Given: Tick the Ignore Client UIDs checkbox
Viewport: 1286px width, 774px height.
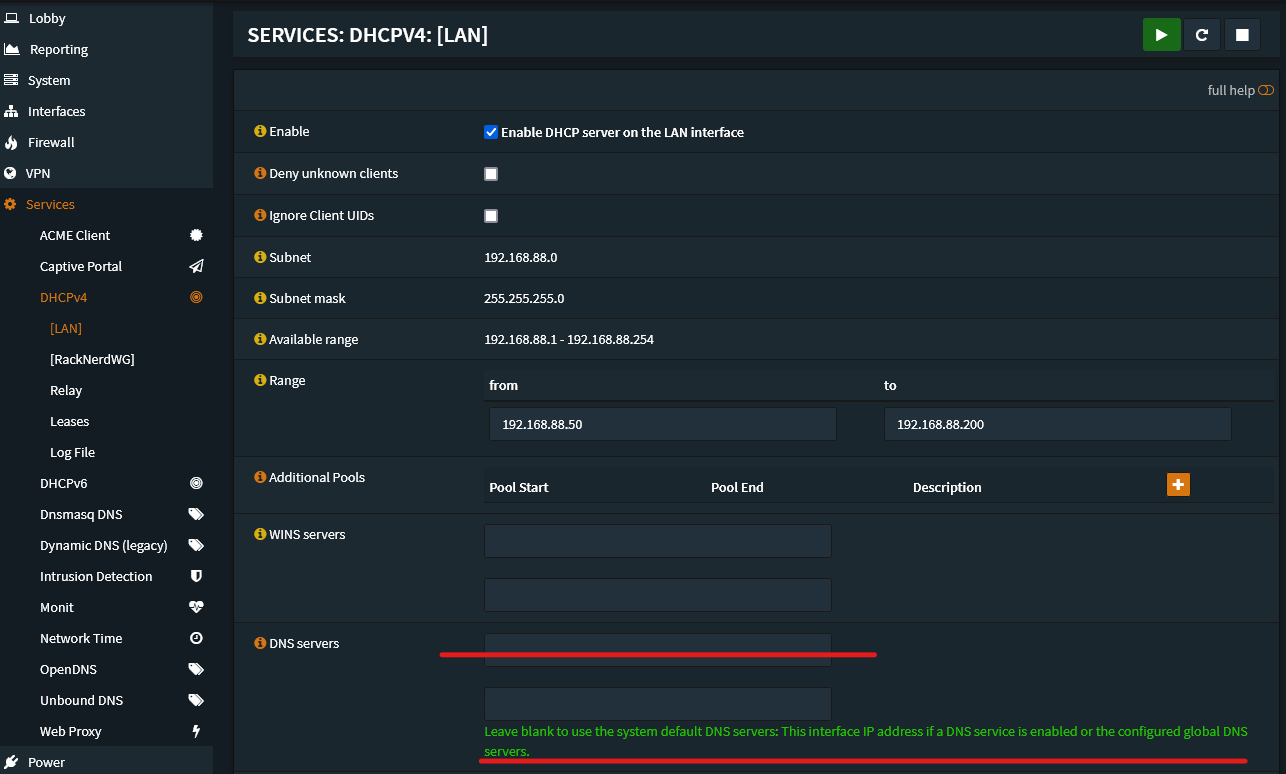Looking at the screenshot, I should [x=491, y=216].
